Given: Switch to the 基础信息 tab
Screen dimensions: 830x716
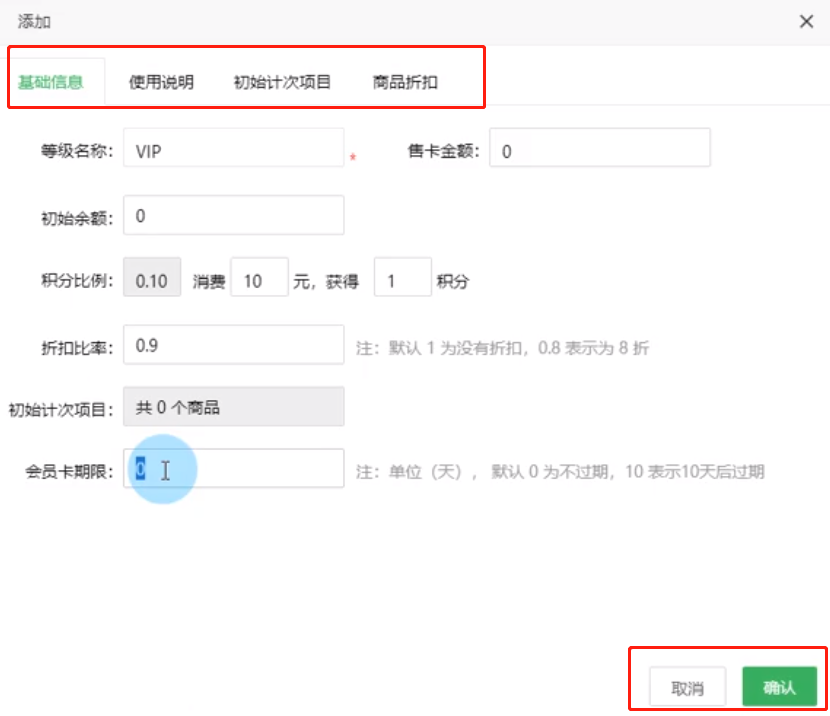Looking at the screenshot, I should coord(51,82).
